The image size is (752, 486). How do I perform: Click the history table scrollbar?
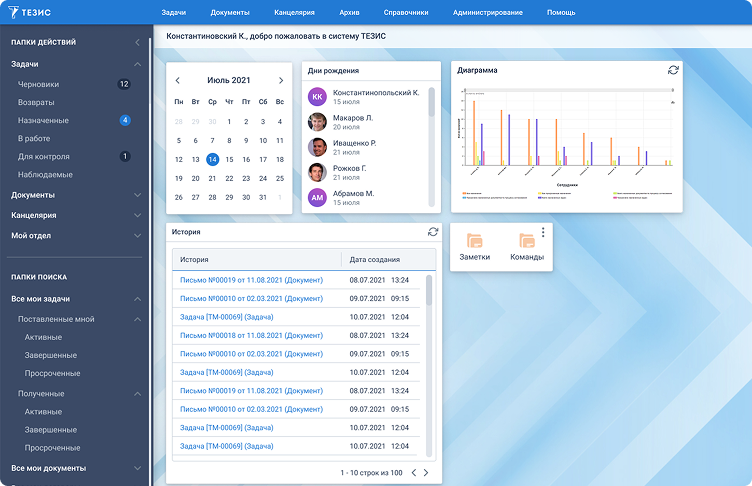click(428, 290)
